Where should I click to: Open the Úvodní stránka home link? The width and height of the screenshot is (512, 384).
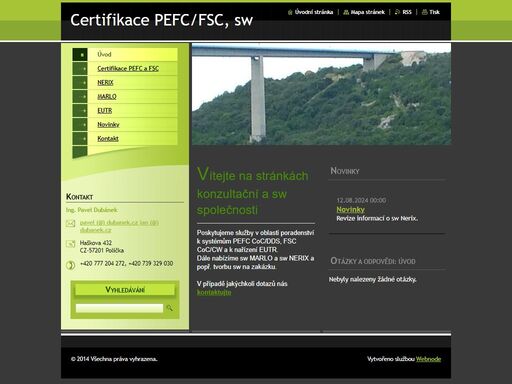point(314,12)
